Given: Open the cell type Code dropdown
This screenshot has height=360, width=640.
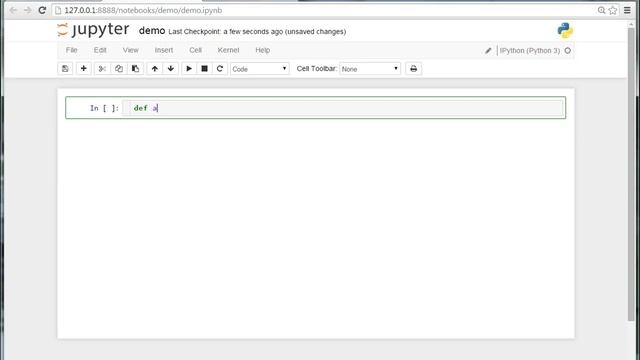Looking at the screenshot, I should tap(260, 69).
